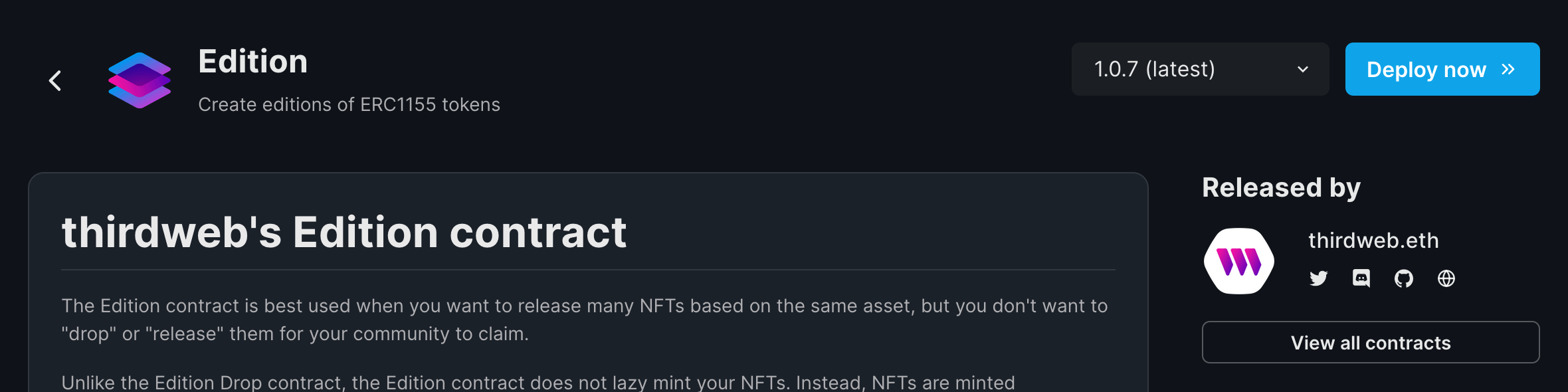The image size is (1568, 392).
Task: Click the double-chevron inside Deploy now
Action: coord(1508,69)
